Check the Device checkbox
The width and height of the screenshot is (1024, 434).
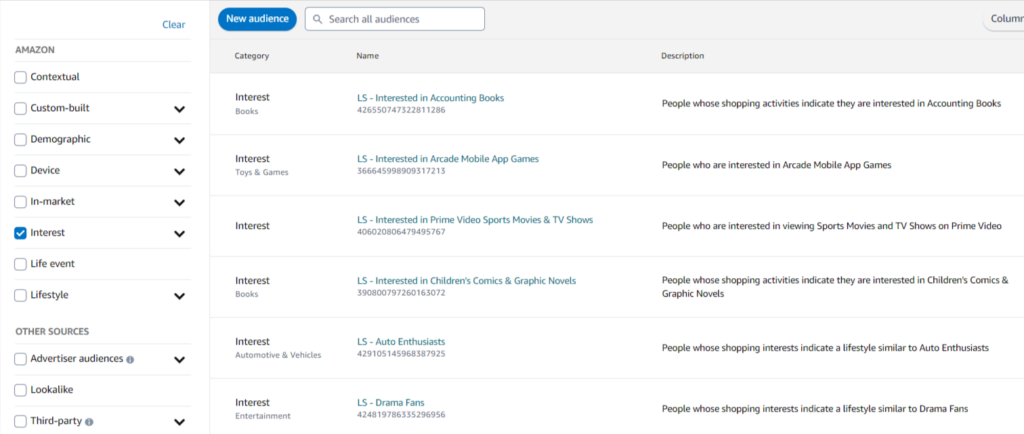(20, 170)
